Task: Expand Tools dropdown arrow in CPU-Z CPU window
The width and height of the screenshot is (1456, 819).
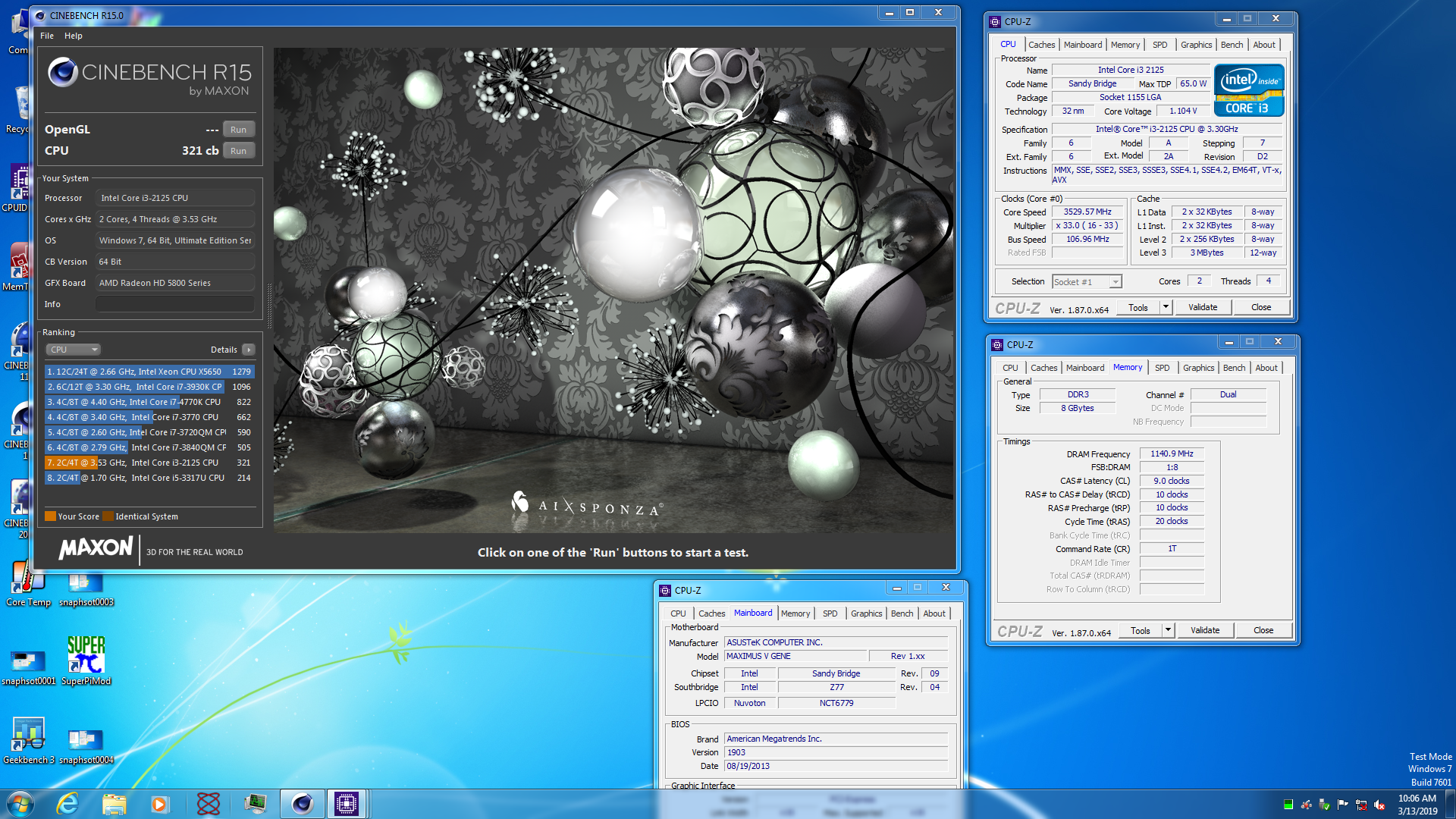Action: pyautogui.click(x=1166, y=307)
